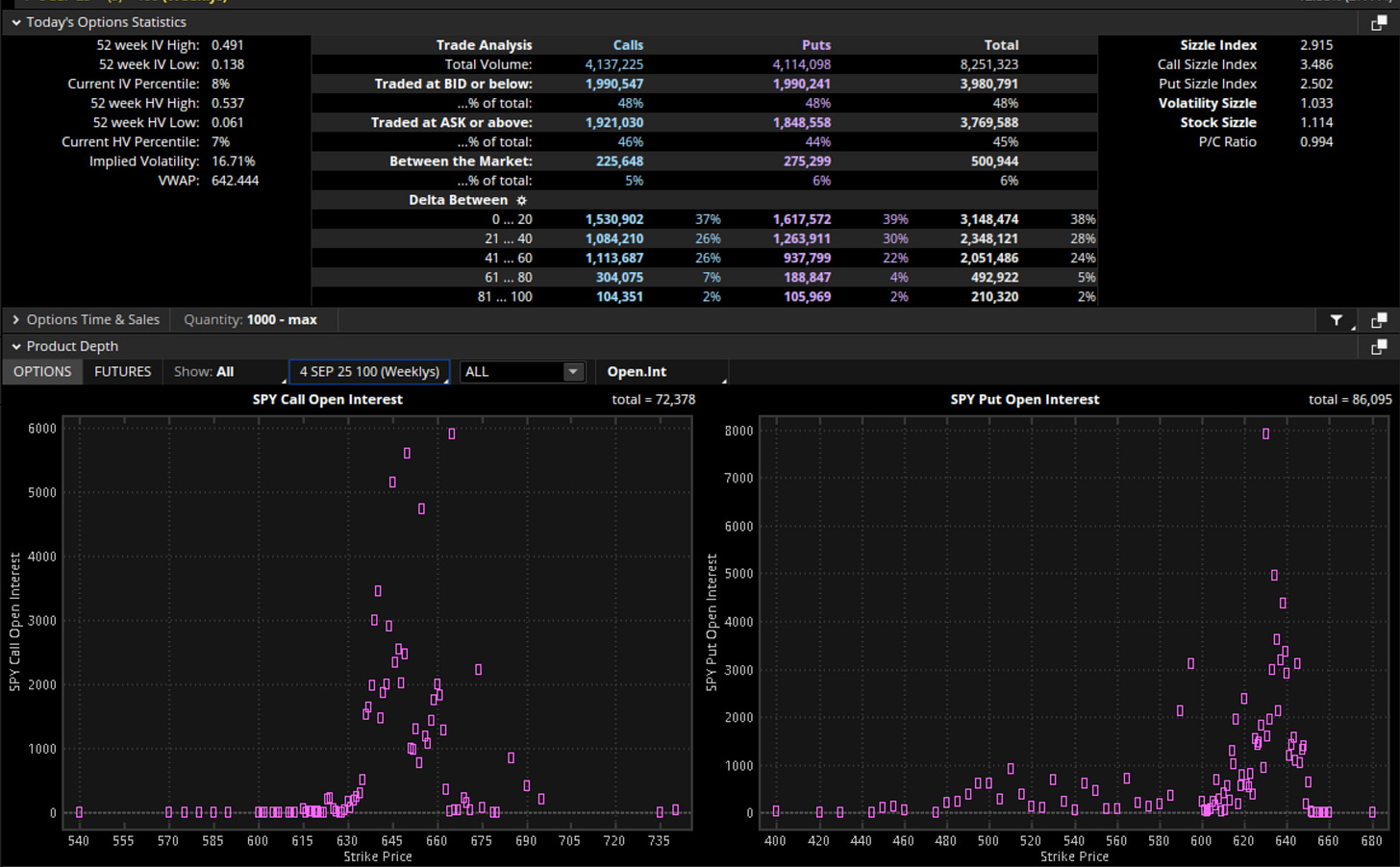Open the Open.Int metric selector

662,372
